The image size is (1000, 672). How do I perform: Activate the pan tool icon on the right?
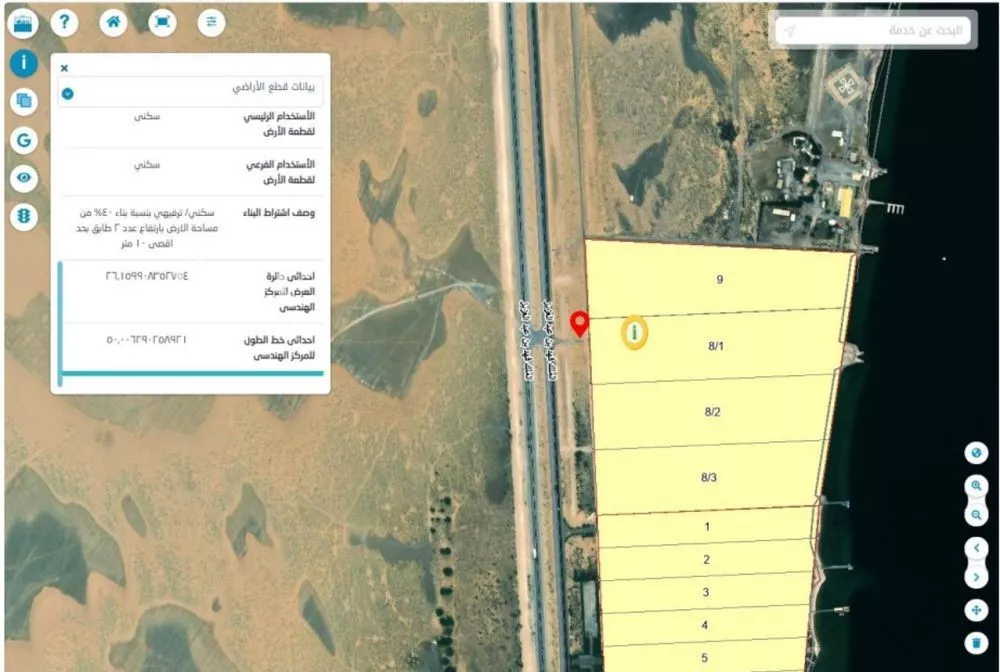pos(977,610)
